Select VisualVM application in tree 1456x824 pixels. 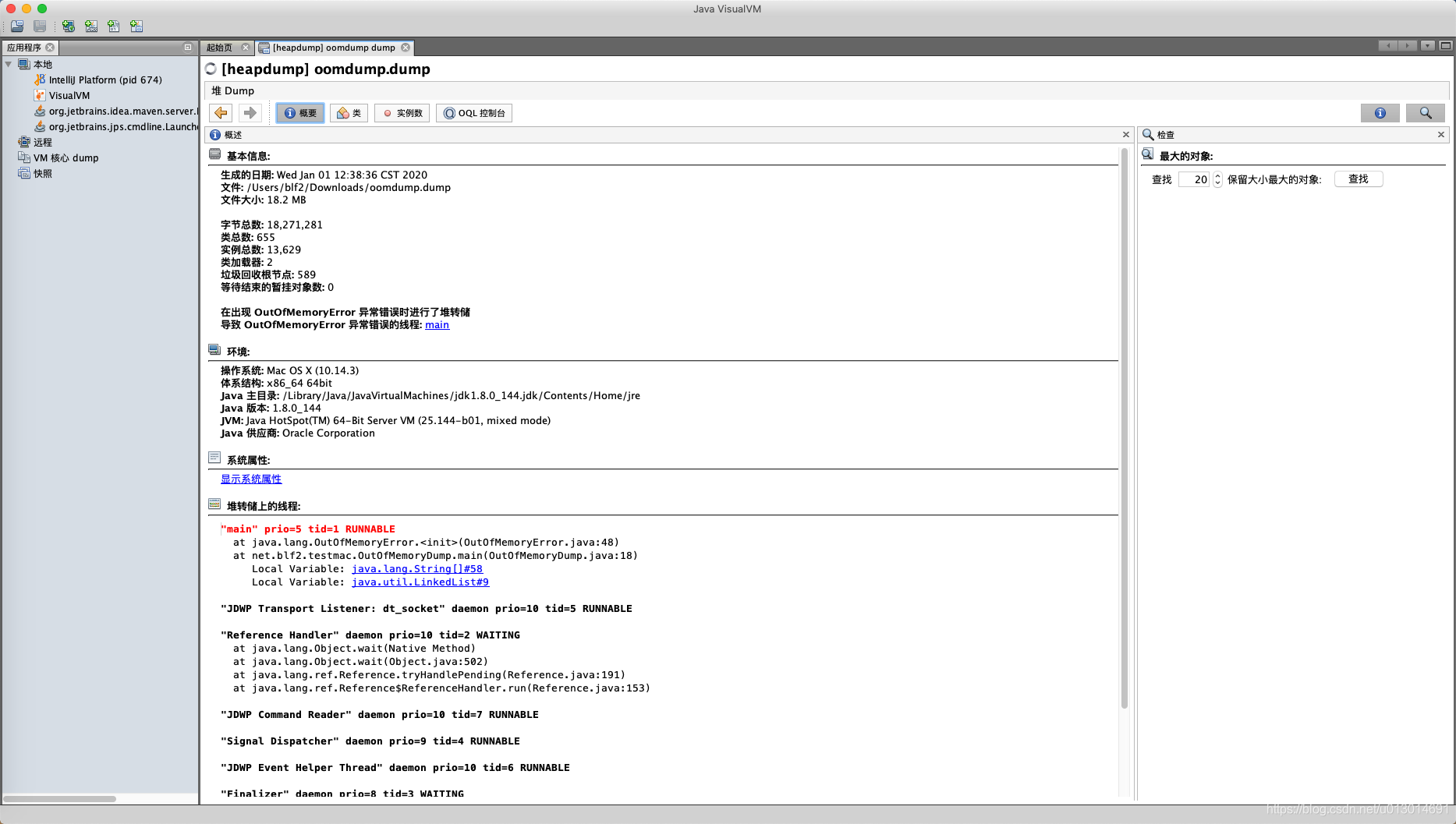pyautogui.click(x=69, y=95)
